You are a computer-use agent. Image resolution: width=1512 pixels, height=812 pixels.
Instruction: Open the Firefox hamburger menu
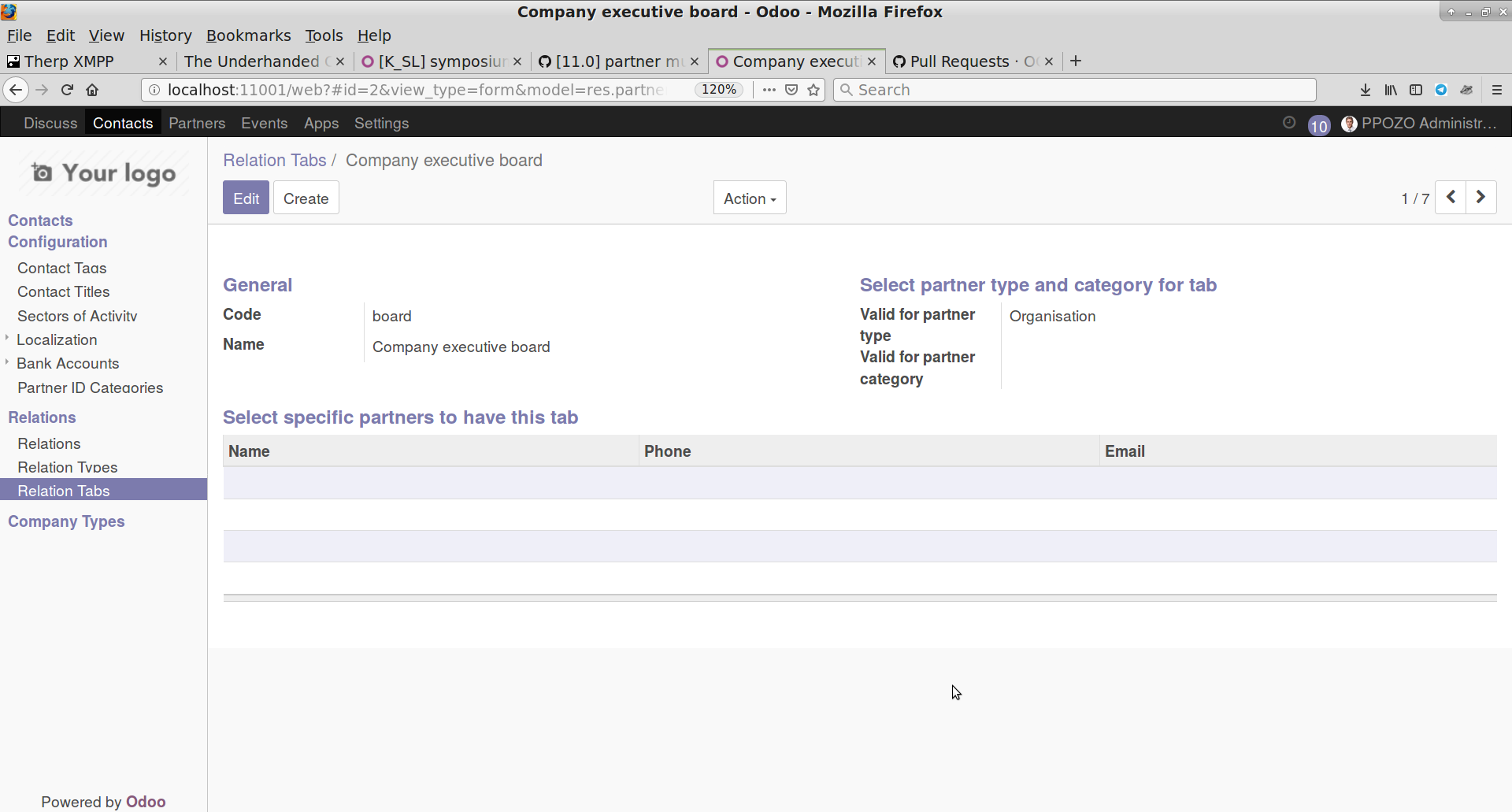(x=1497, y=90)
